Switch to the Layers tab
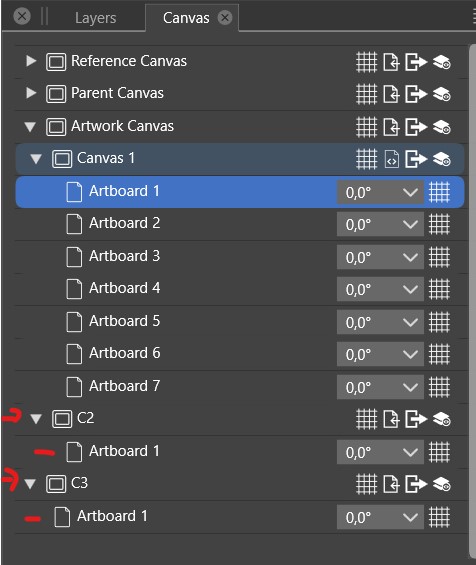This screenshot has height=565, width=476. (95, 18)
